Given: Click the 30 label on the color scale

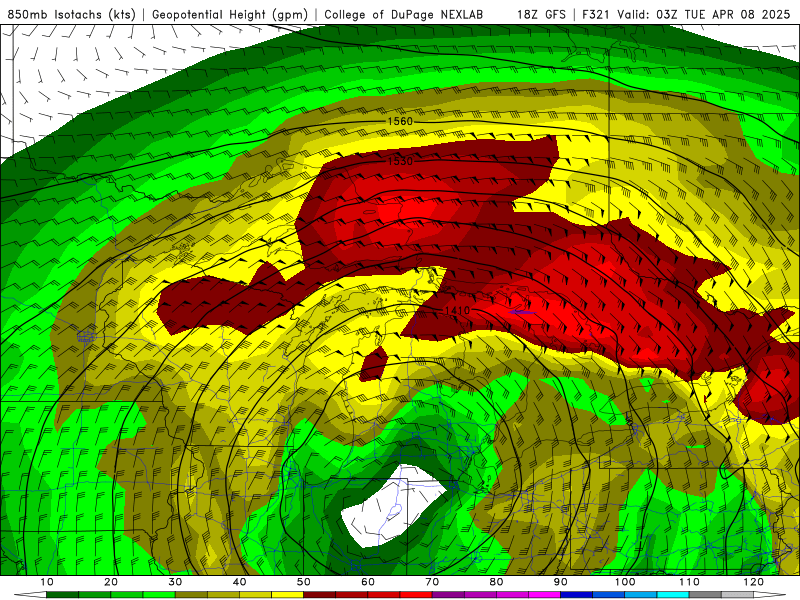Looking at the screenshot, I should point(175,582).
